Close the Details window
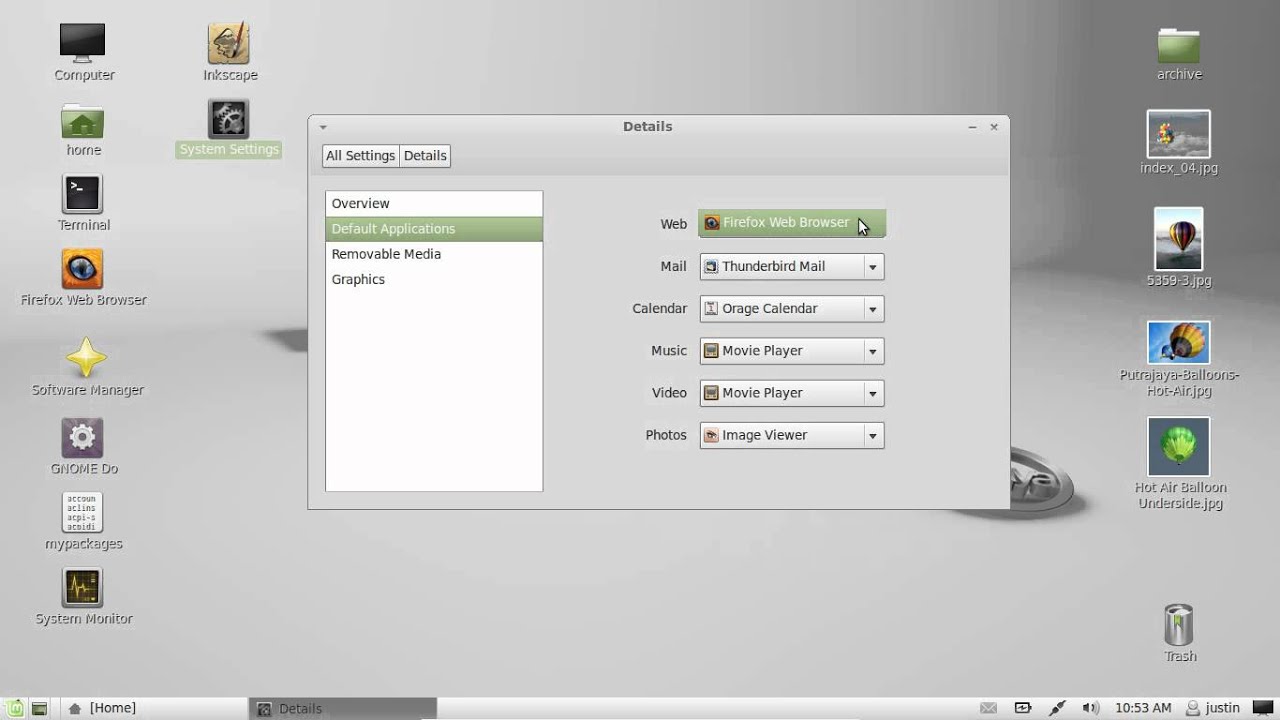The image size is (1280, 720). tap(994, 127)
